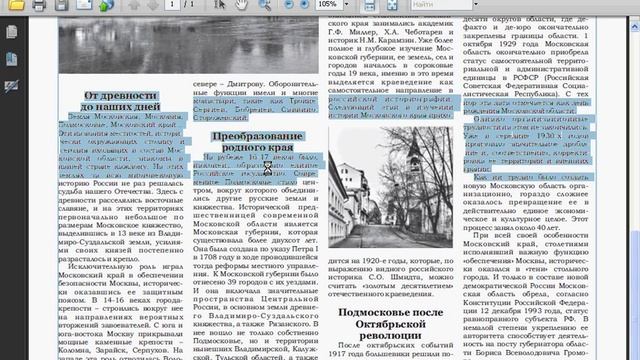The height and width of the screenshot is (360, 640).
Task: Click the line 'Исключительную роль играл'
Action: [126, 267]
